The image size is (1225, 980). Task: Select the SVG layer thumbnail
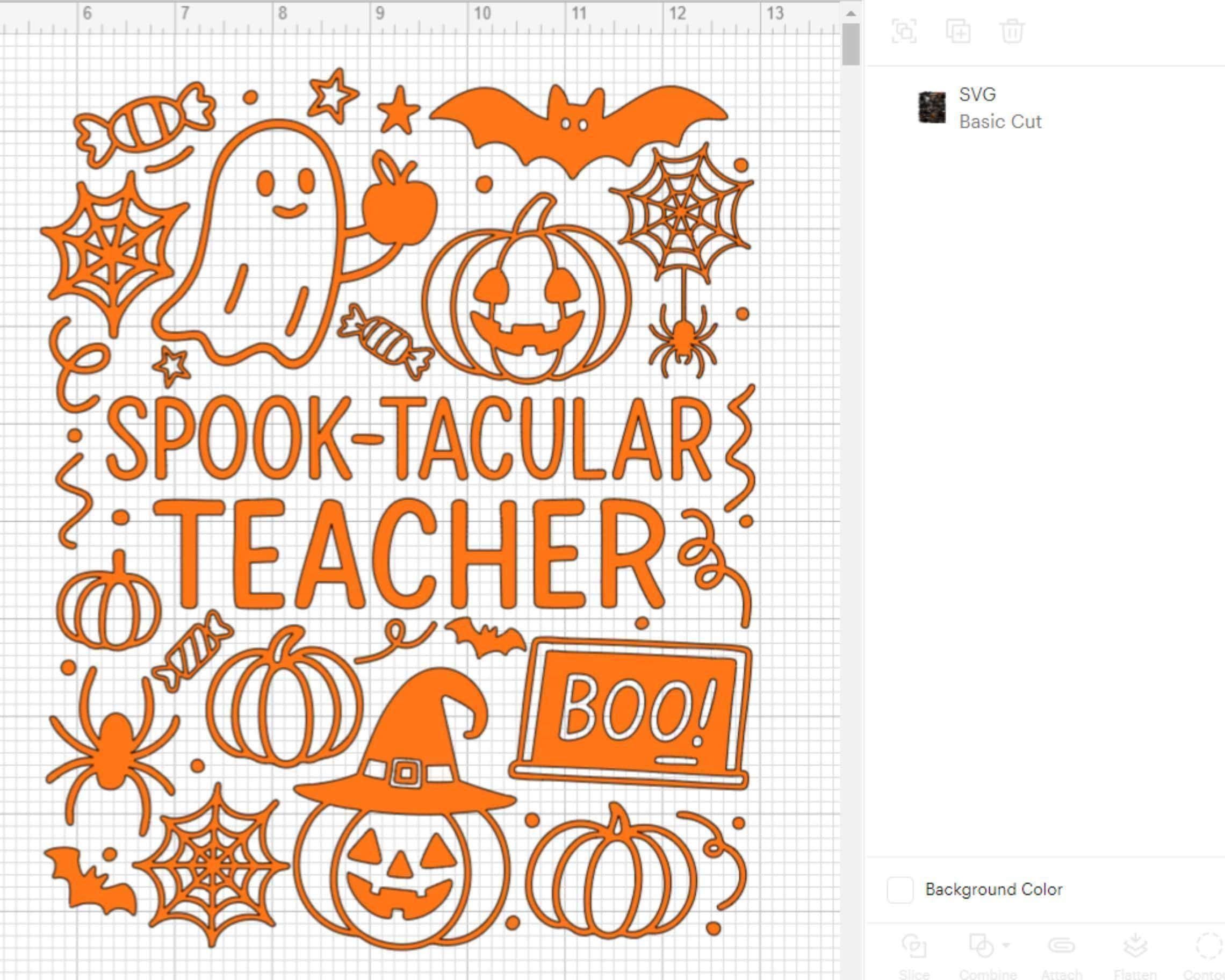(932, 107)
